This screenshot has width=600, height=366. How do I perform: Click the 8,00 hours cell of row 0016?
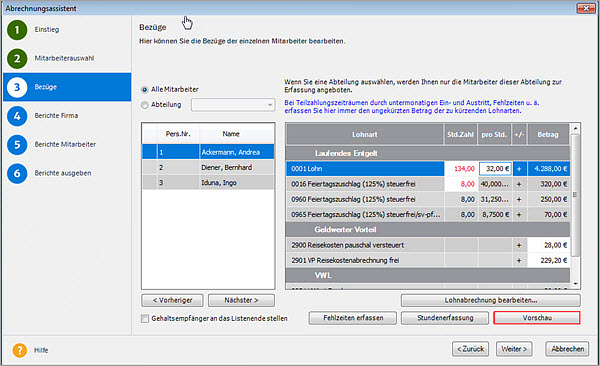click(x=461, y=184)
